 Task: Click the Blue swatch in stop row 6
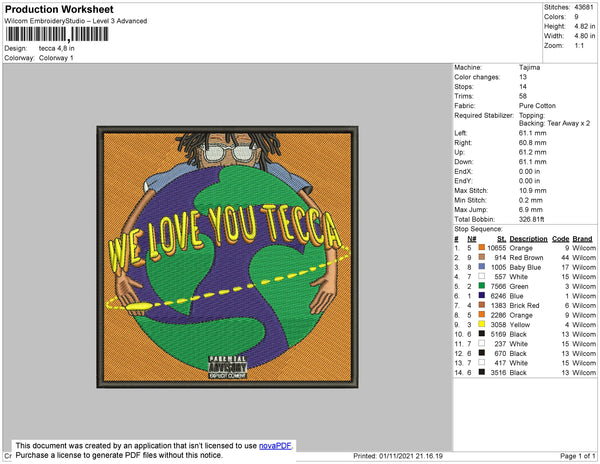481,295
